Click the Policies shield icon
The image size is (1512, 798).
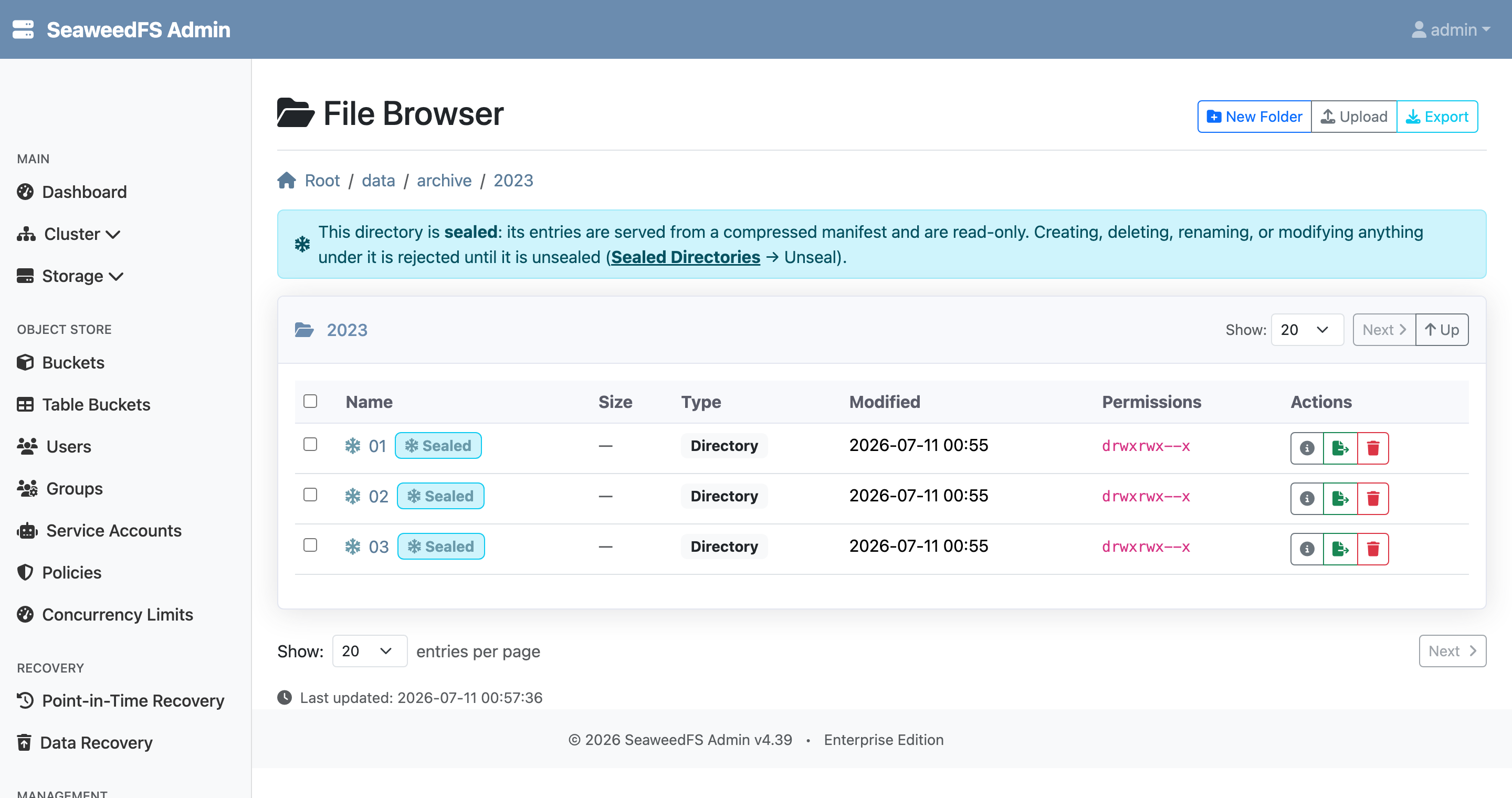[25, 572]
